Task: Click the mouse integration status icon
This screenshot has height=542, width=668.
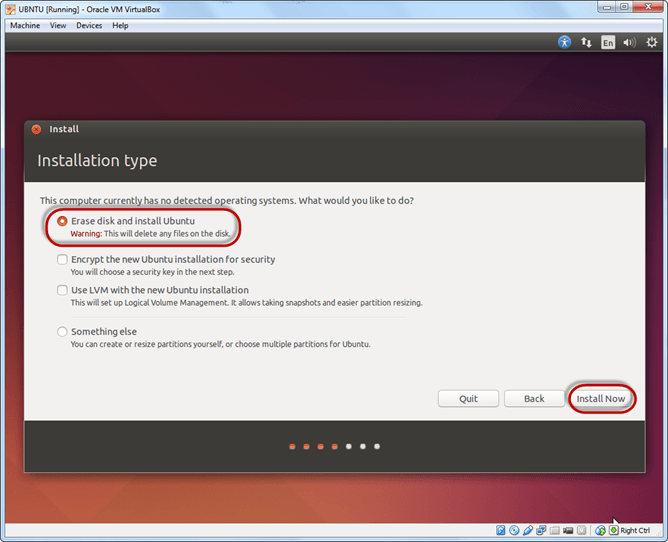Action: pyautogui.click(x=600, y=530)
